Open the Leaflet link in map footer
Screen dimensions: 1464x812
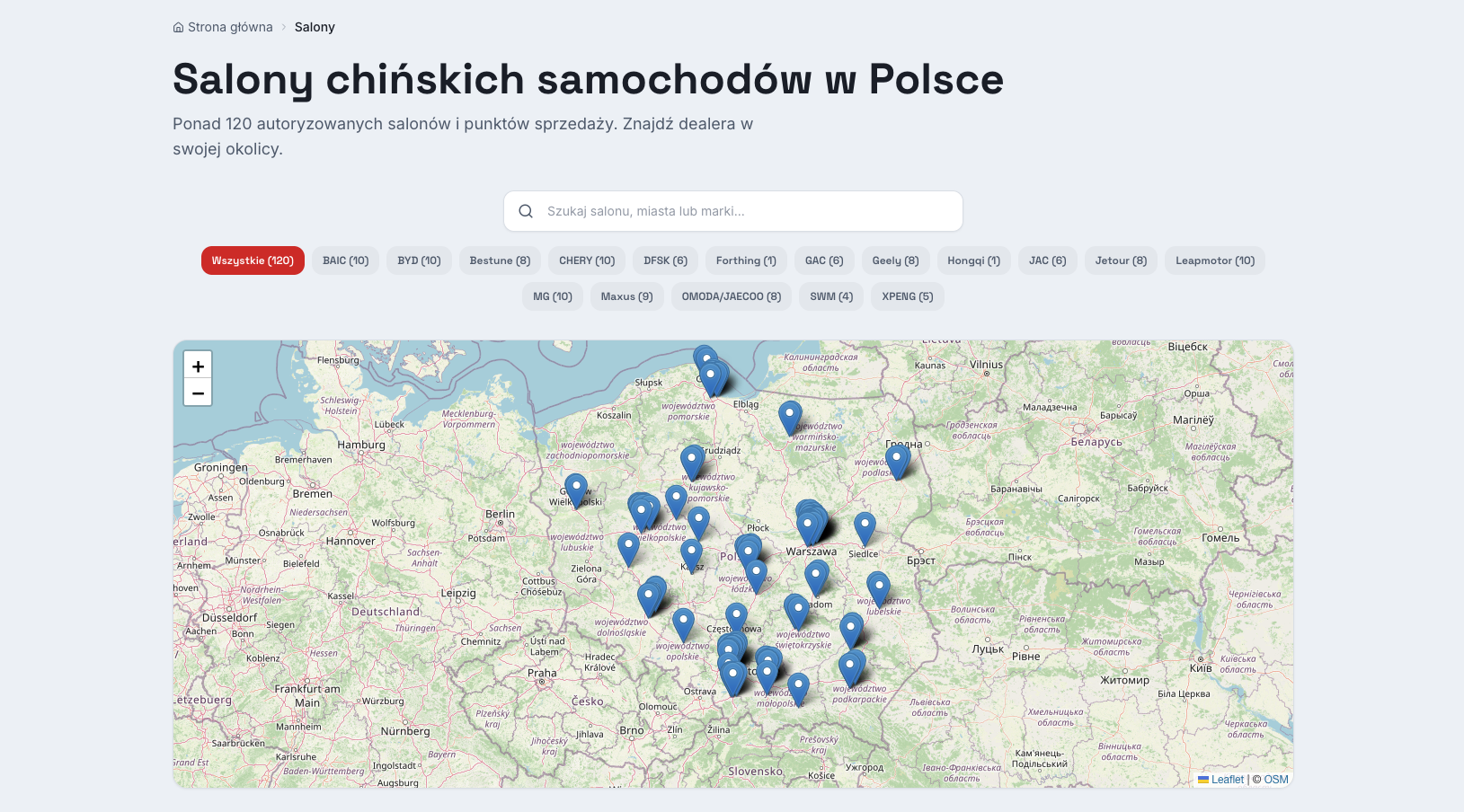click(x=1227, y=780)
